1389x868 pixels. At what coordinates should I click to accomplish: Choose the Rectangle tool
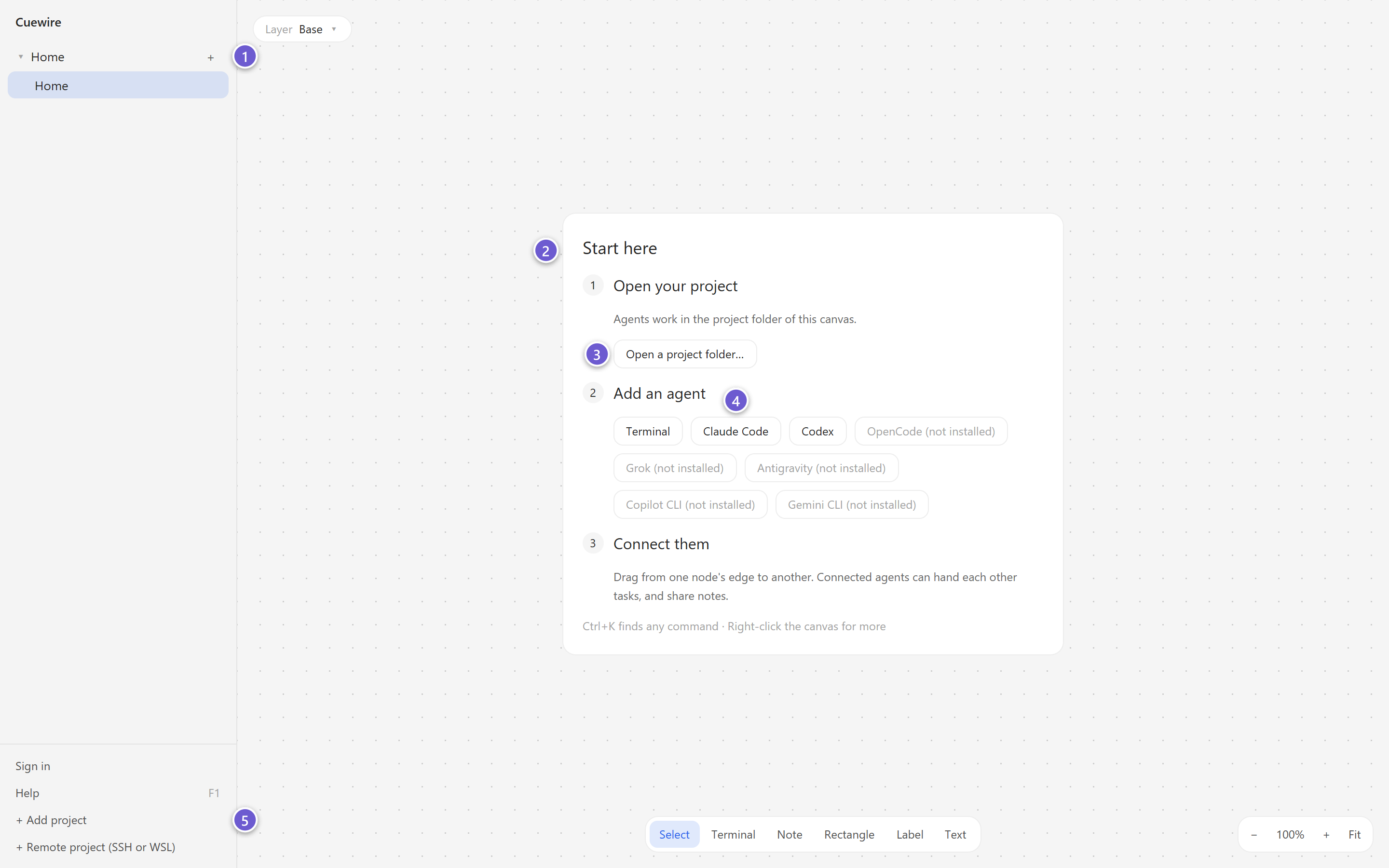849,834
